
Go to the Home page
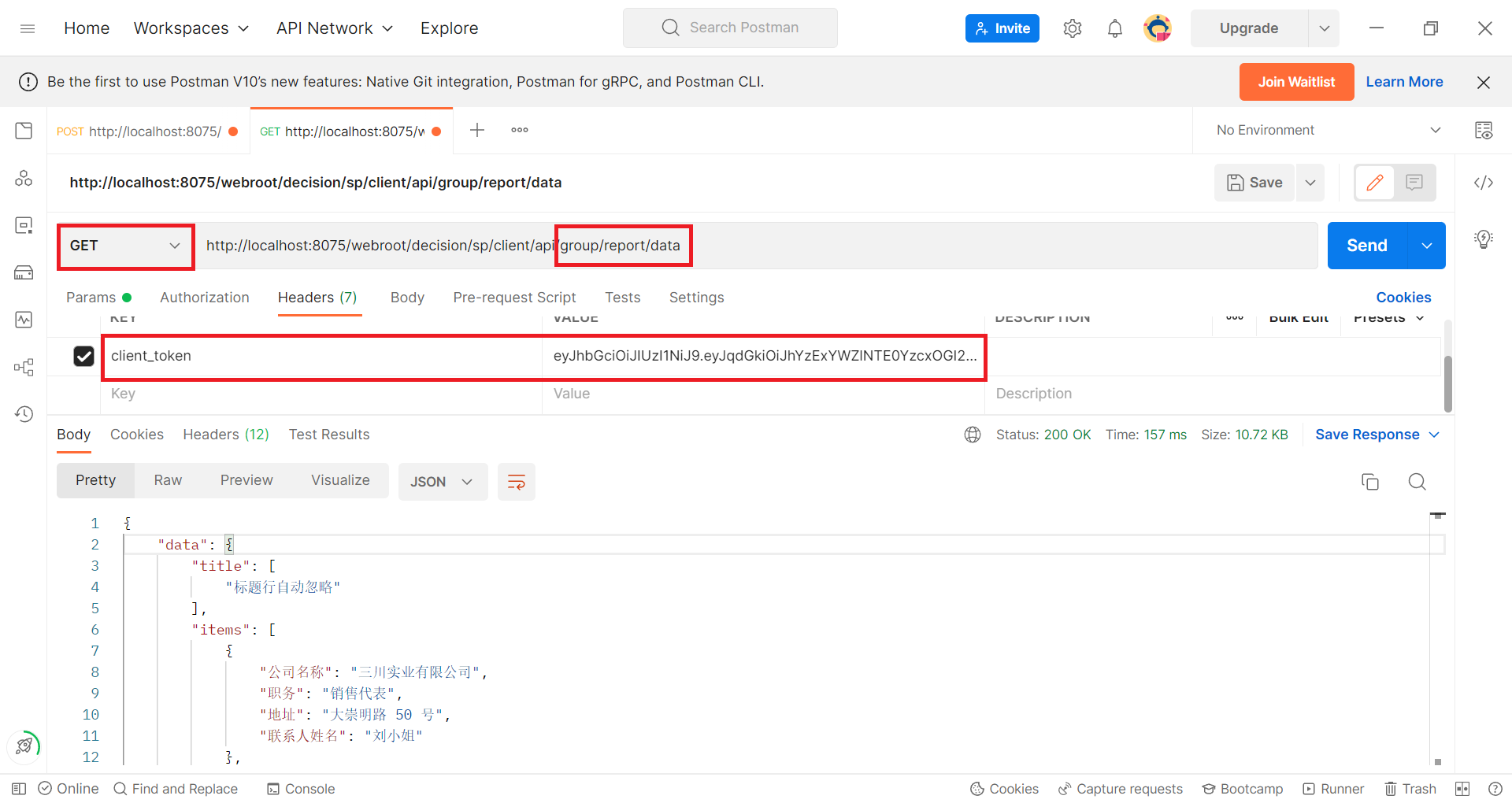click(87, 28)
